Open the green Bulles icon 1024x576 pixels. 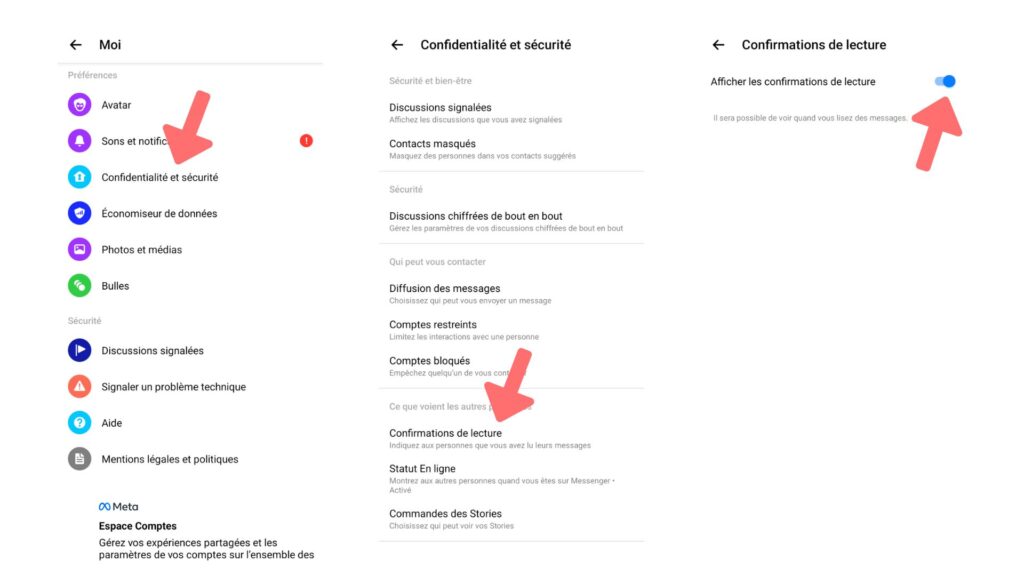80,285
